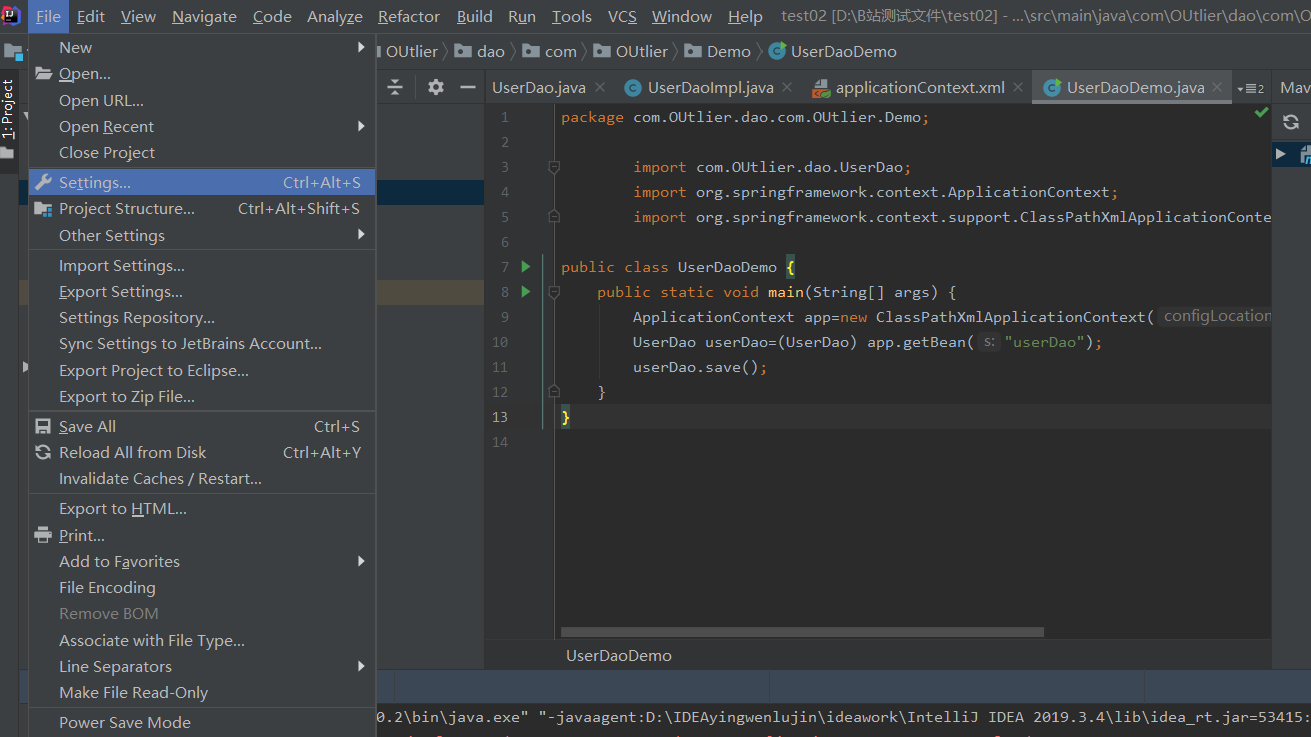Select Export to Zip File...

(x=201, y=397)
